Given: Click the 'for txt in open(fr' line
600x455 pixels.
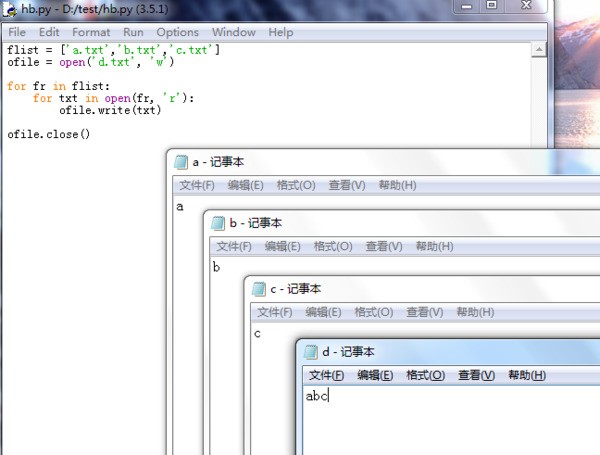Looking at the screenshot, I should pos(113,98).
